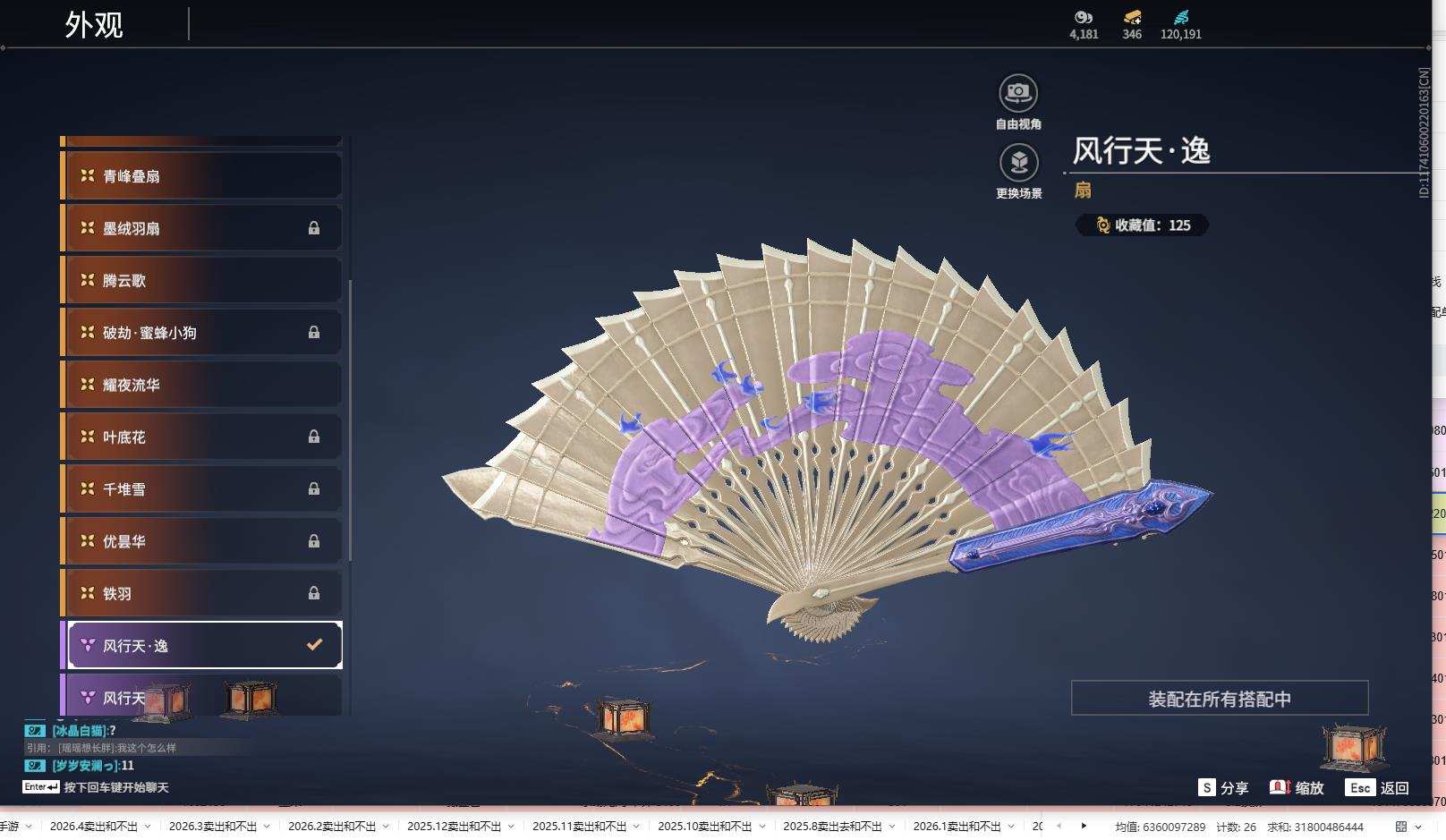Open dropdown on 2026.4卖出和不出 sheet tab
Screen dimensions: 1446x840
[x=148, y=827]
